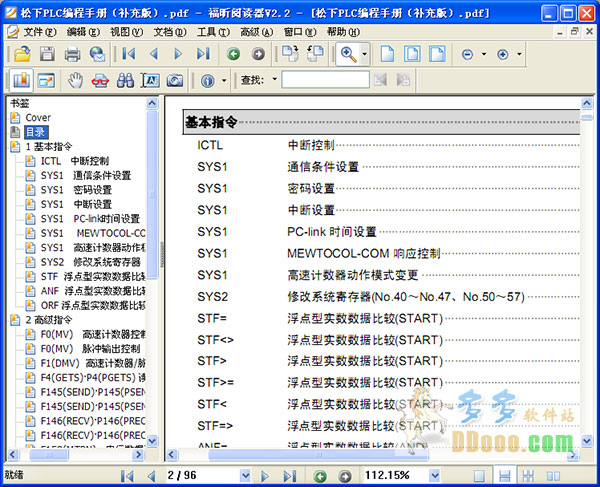Open dropdown next to info icon
Viewport: 600px width, 487px height.
pos(224,80)
